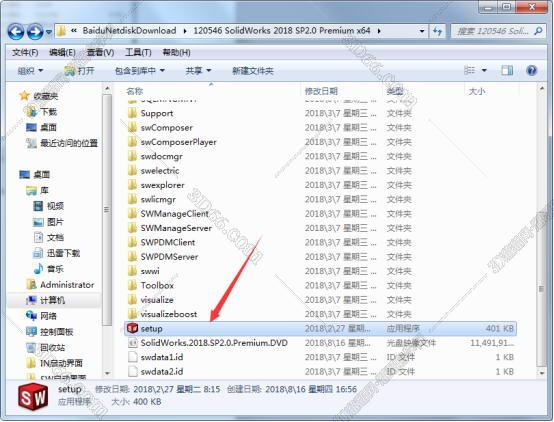Viewport: 554px width, 422px height.
Task: Open the 包含到库中 dropdown
Action: coord(140,71)
